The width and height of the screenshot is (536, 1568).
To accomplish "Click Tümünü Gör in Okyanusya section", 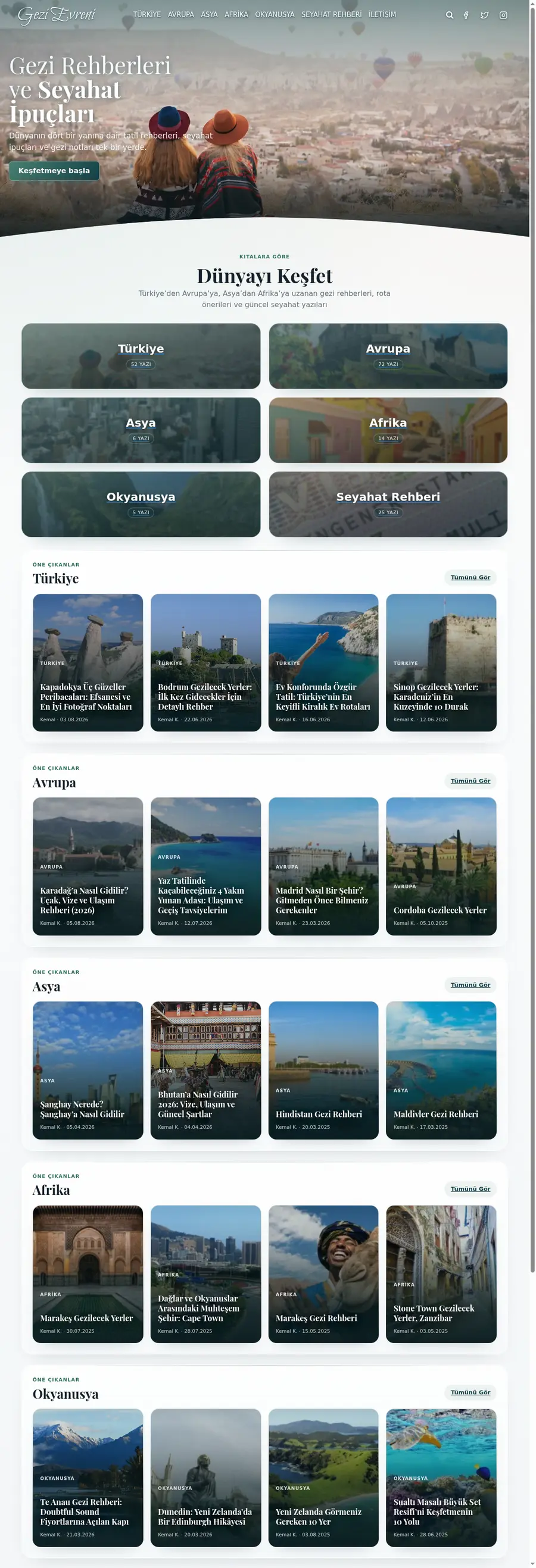I will click(x=470, y=1392).
